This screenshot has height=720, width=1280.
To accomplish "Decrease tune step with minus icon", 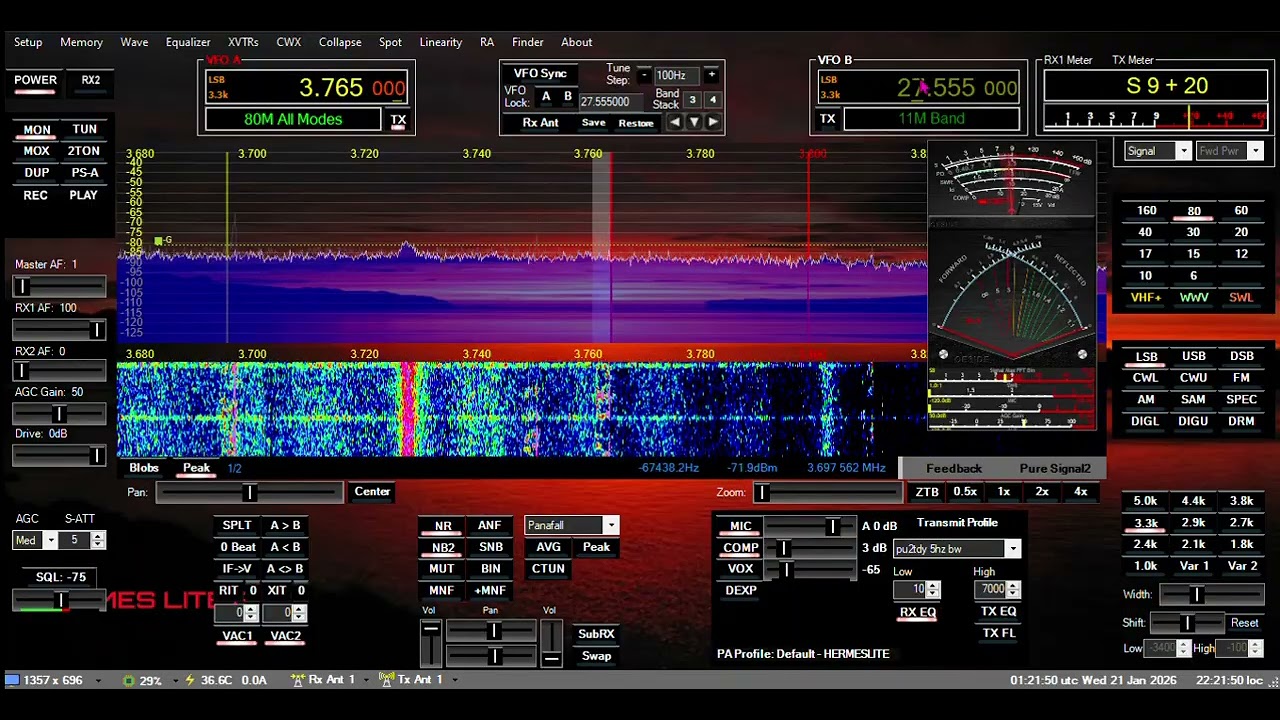I will pyautogui.click(x=644, y=75).
